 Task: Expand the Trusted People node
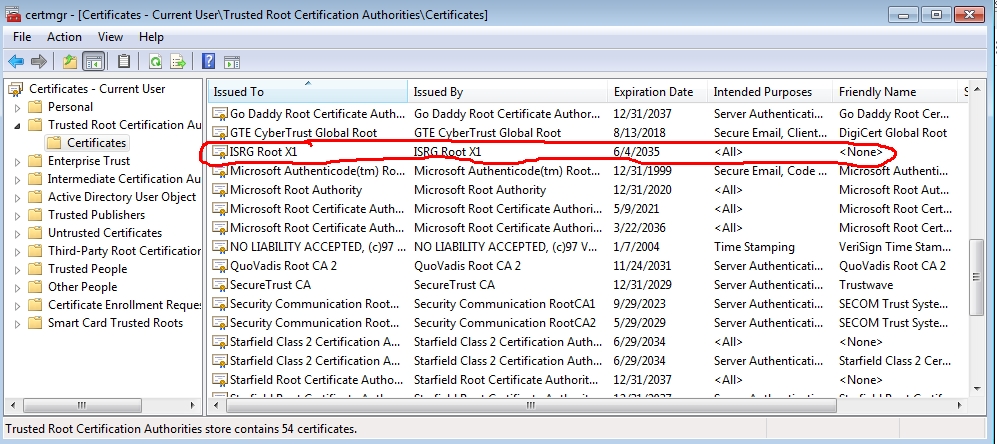click(17, 270)
